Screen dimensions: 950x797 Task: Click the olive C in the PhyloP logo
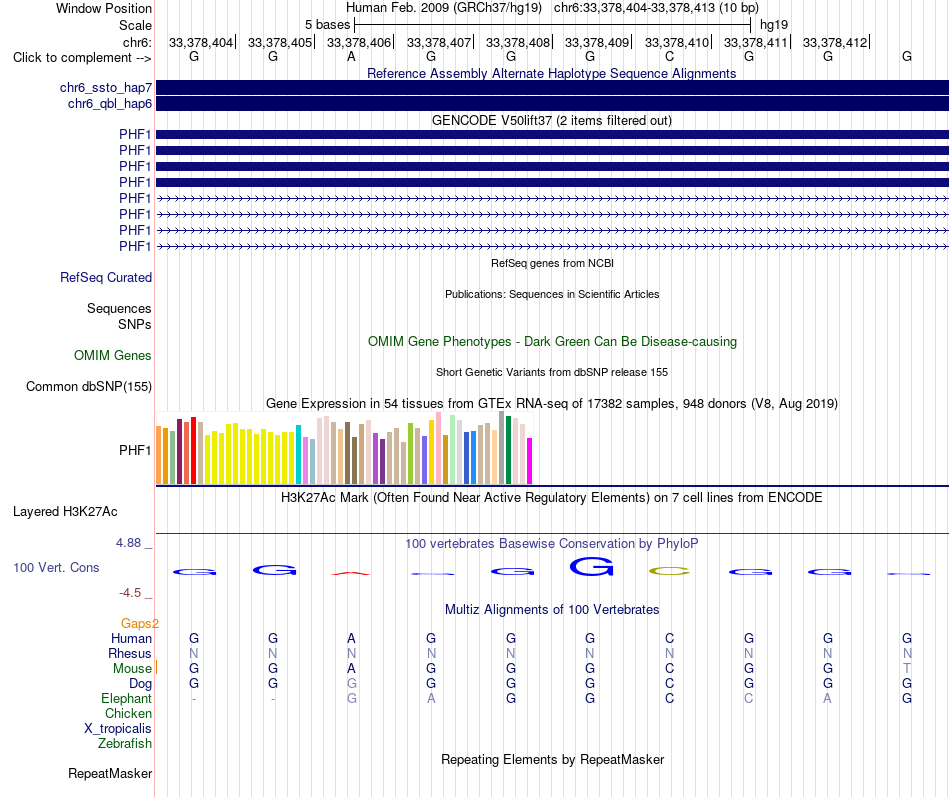coord(669,571)
